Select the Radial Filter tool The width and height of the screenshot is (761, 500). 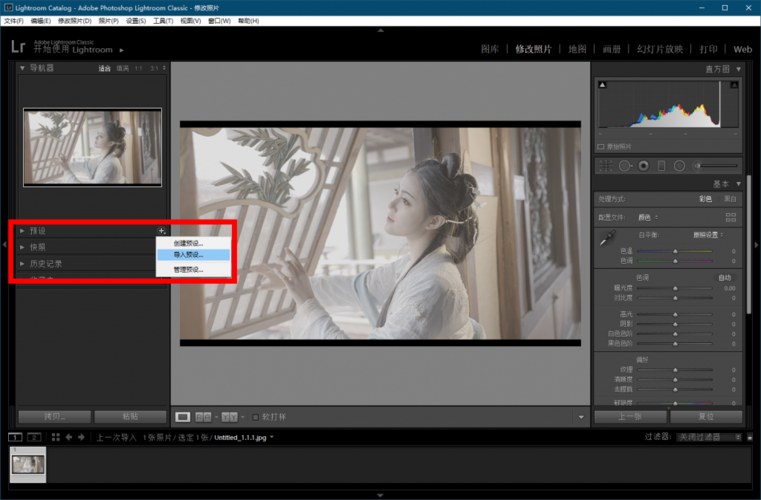click(679, 165)
